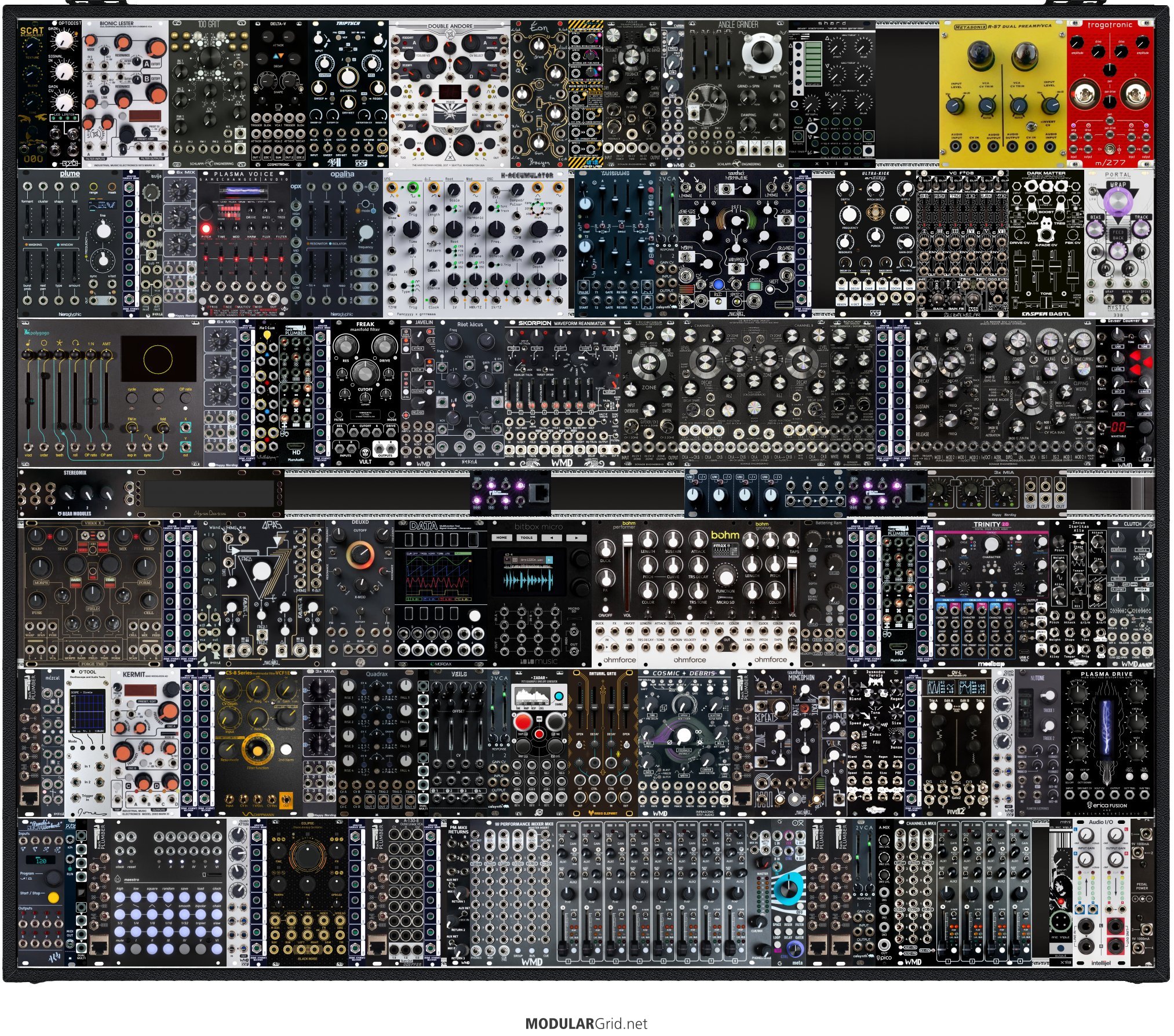Click bitbox micro's right arrow button
Screen dimensions: 1174x1036
coord(576,537)
